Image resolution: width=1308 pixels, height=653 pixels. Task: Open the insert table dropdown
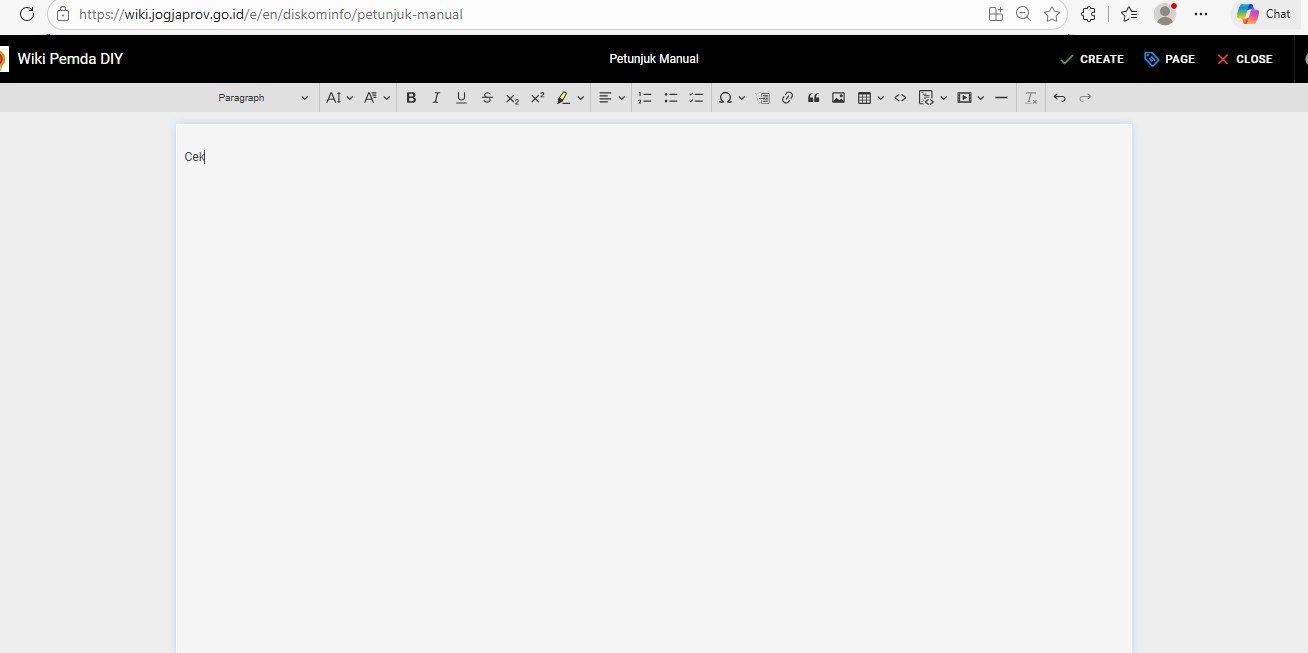click(871, 98)
